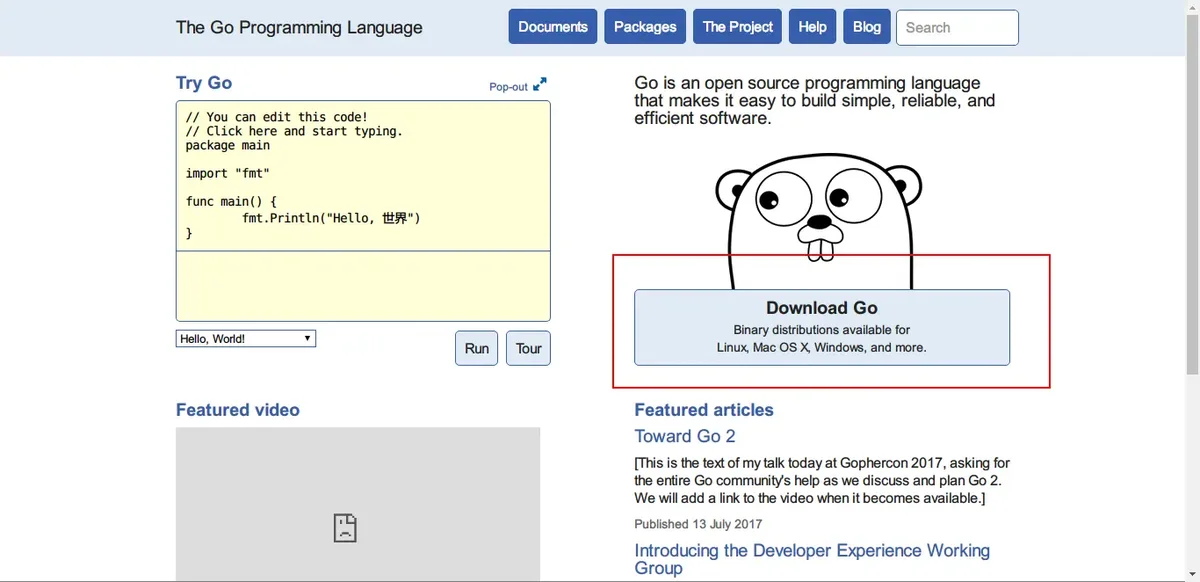1200x582 pixels.
Task: Click the Pop-out arrow icon
Action: pyautogui.click(x=540, y=85)
